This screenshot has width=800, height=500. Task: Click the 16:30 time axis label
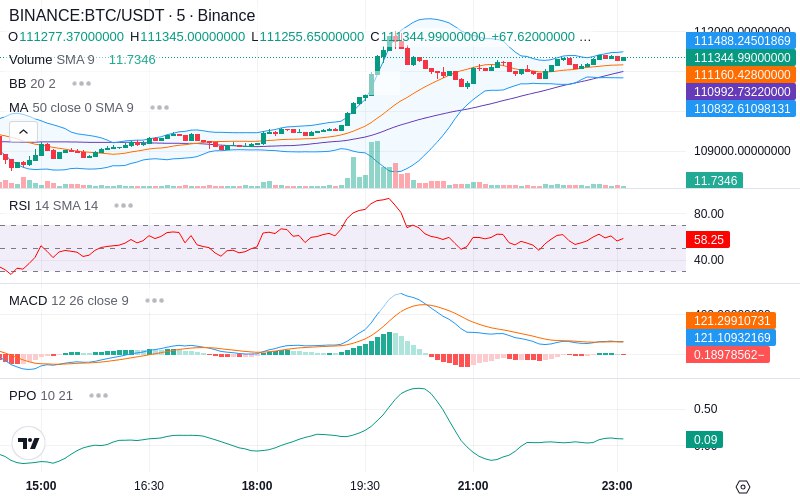[x=149, y=486]
